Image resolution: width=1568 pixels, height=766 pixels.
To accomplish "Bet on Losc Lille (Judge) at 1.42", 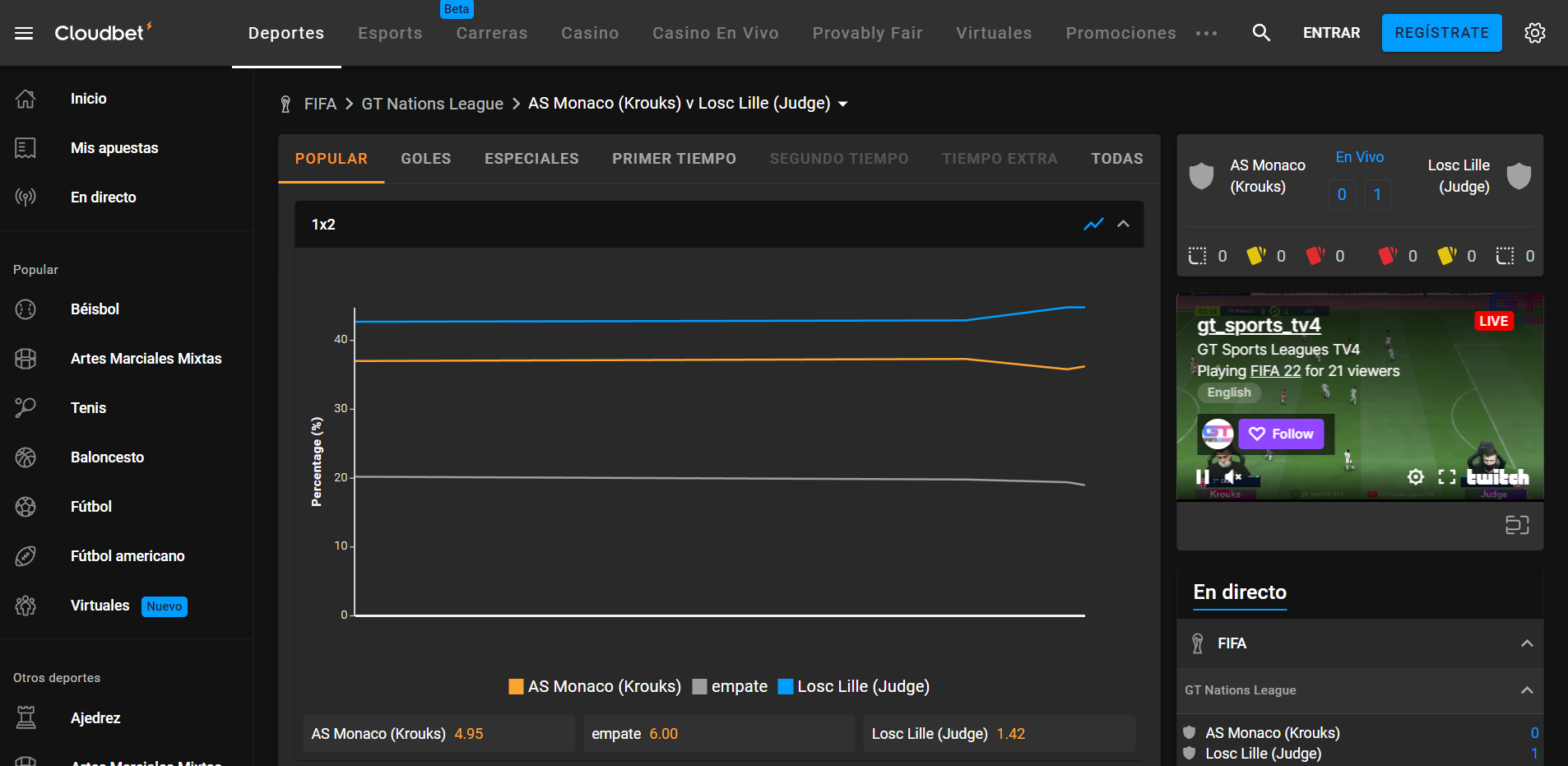I will point(1000,734).
